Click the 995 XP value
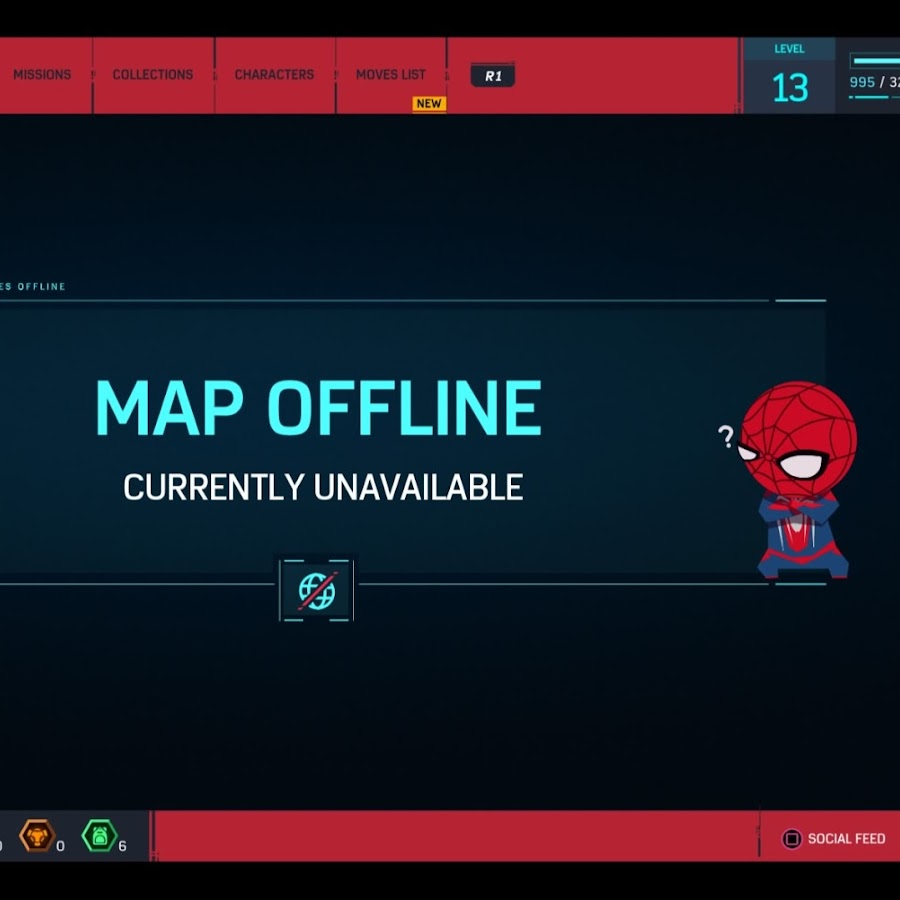The image size is (900, 900). [862, 82]
